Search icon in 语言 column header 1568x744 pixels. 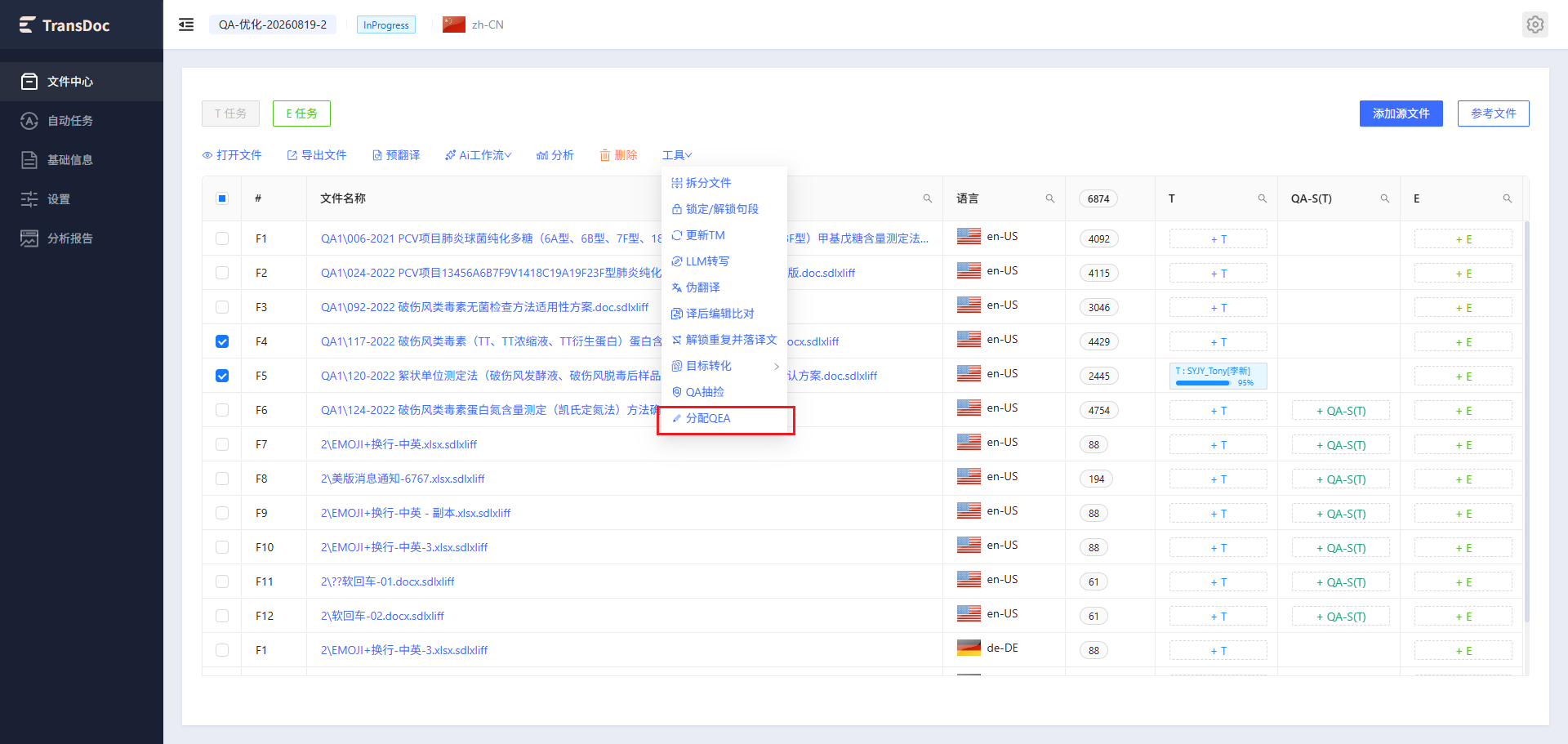pyautogui.click(x=1050, y=198)
